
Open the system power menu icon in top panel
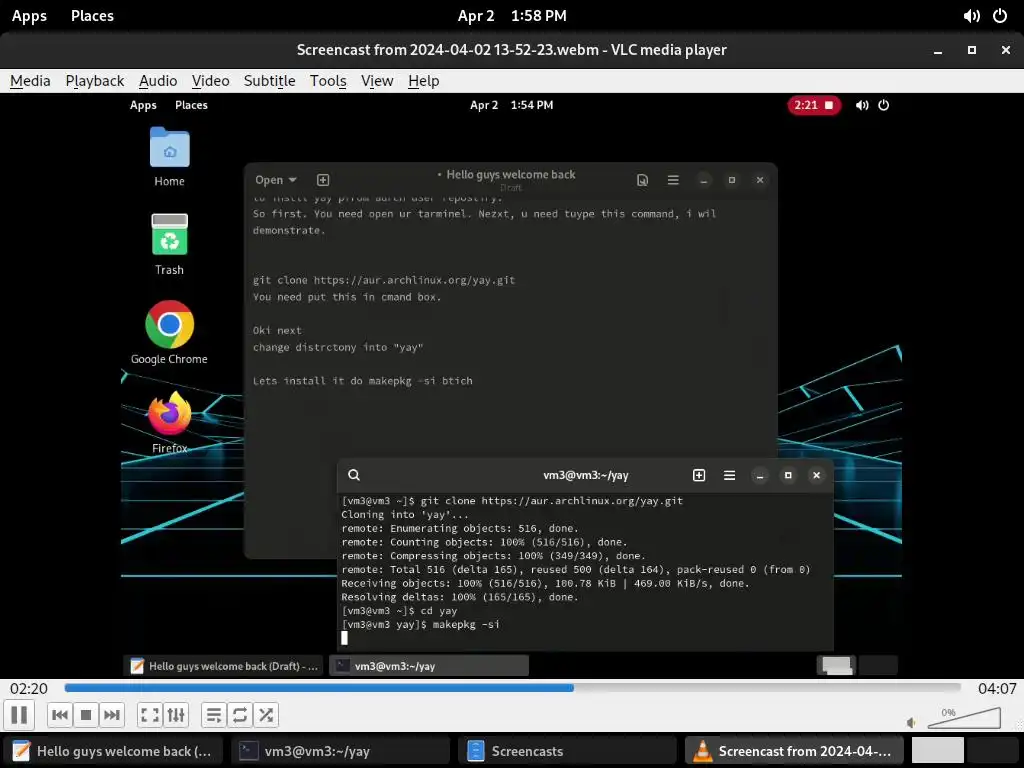click(1000, 16)
